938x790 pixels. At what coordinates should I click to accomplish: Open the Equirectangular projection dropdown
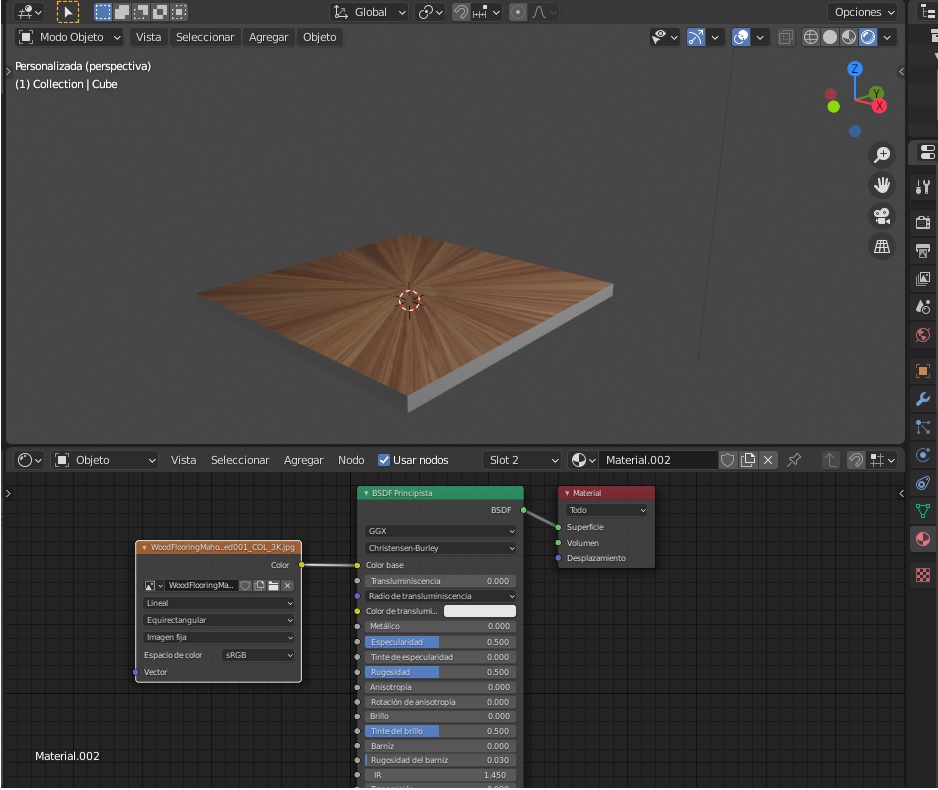point(218,620)
